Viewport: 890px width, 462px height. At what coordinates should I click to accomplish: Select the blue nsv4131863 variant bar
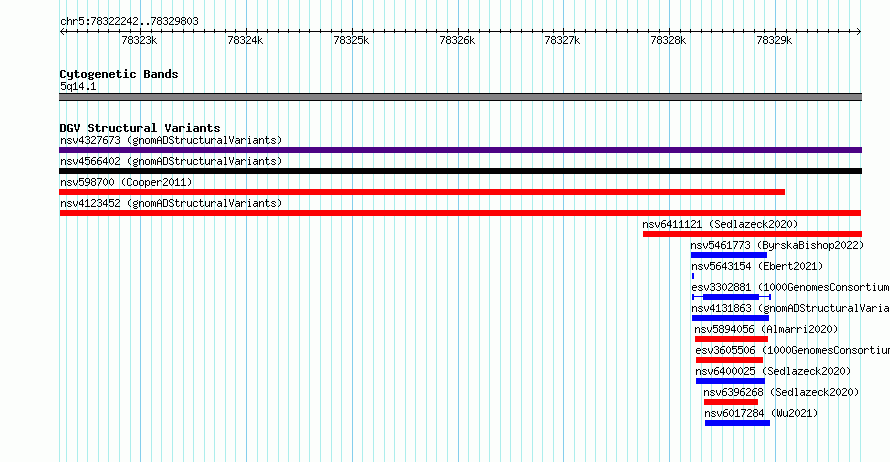point(730,318)
